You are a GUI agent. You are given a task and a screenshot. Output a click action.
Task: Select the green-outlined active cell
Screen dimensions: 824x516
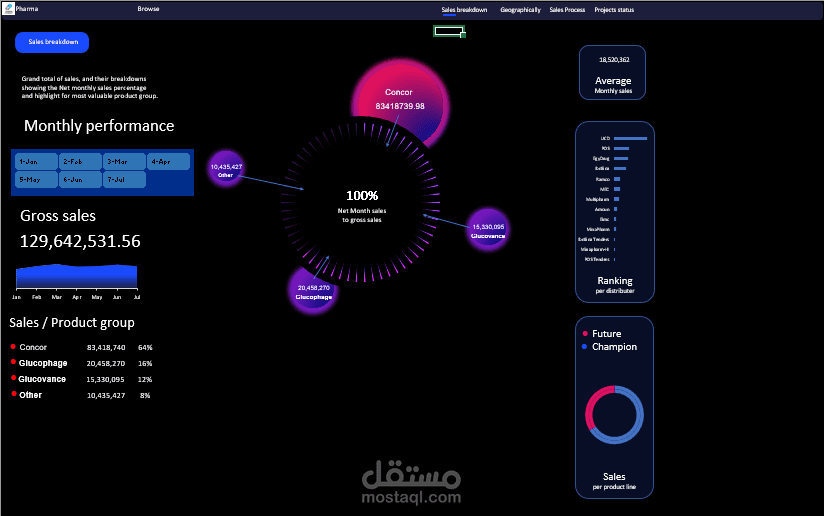pos(449,32)
